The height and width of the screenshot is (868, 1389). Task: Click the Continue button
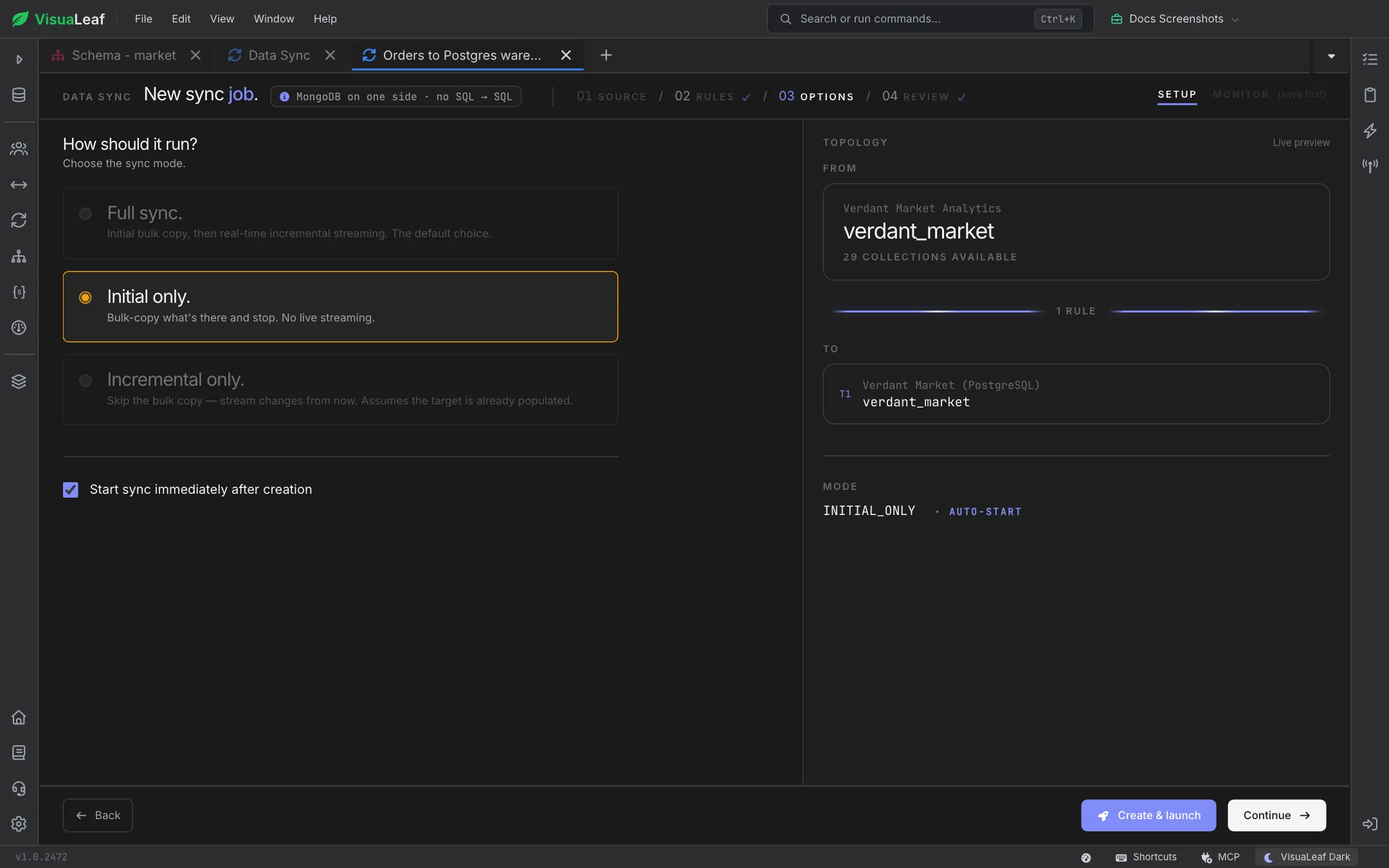1276,815
